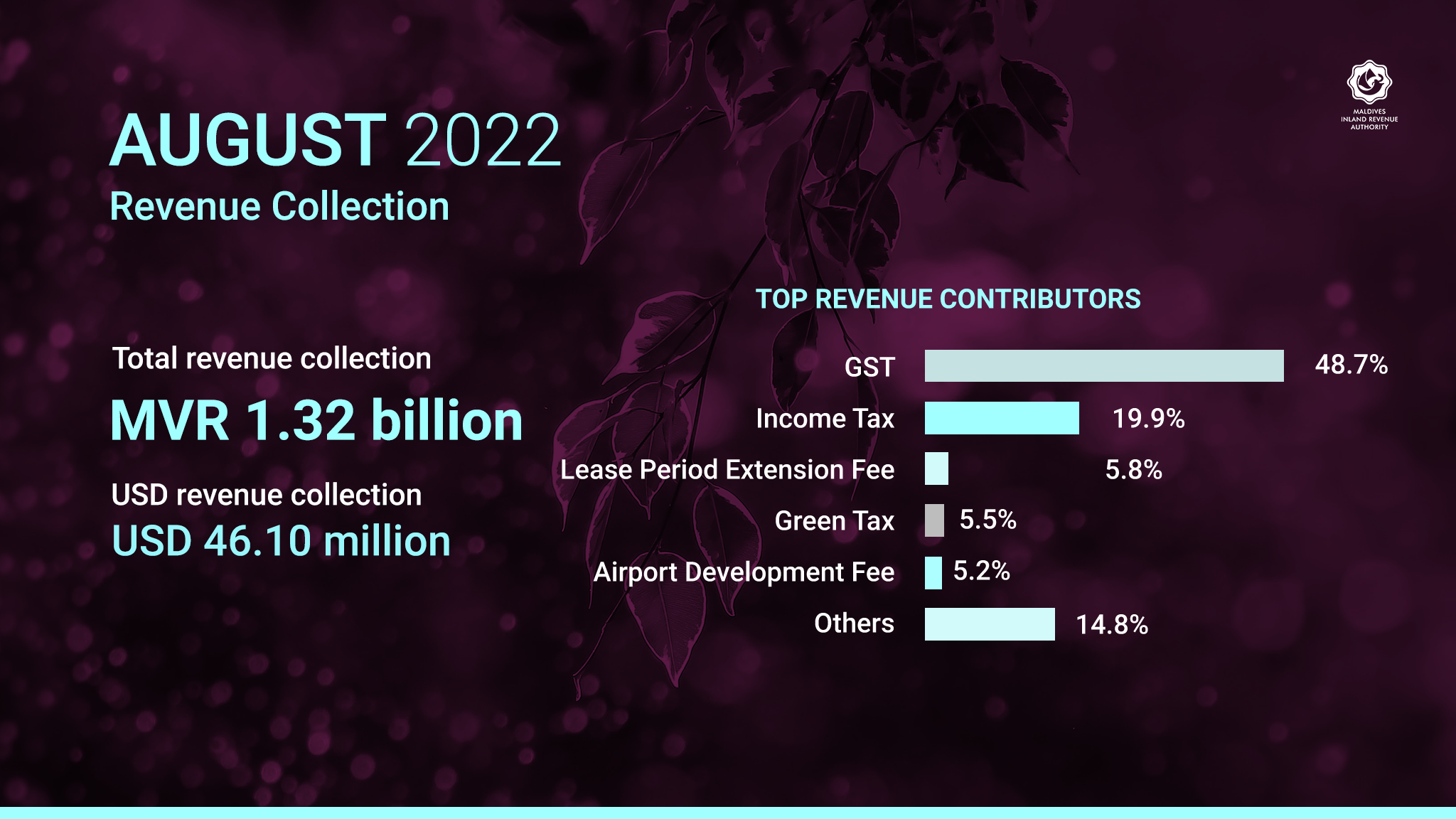This screenshot has width=1456, height=819.
Task: Click the 'Airport Development Fee' label
Action: point(744,572)
